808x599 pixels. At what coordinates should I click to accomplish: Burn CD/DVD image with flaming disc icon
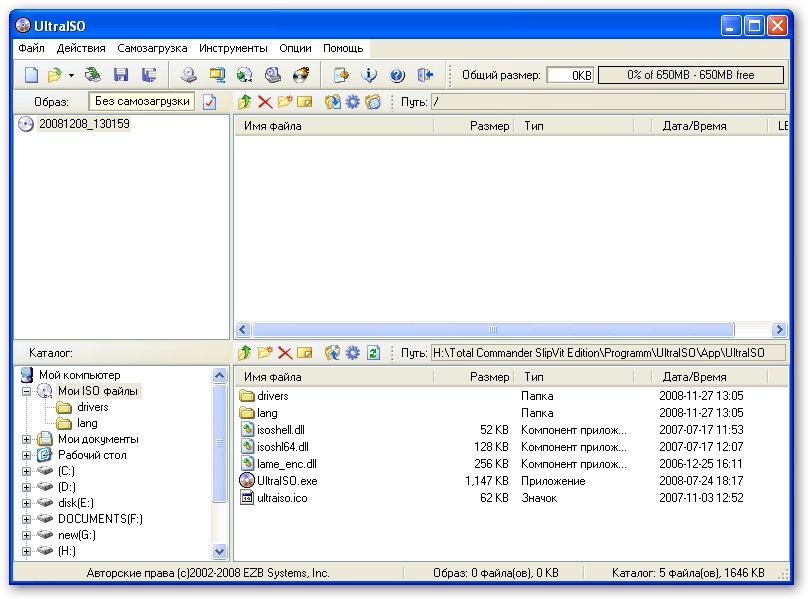point(301,75)
